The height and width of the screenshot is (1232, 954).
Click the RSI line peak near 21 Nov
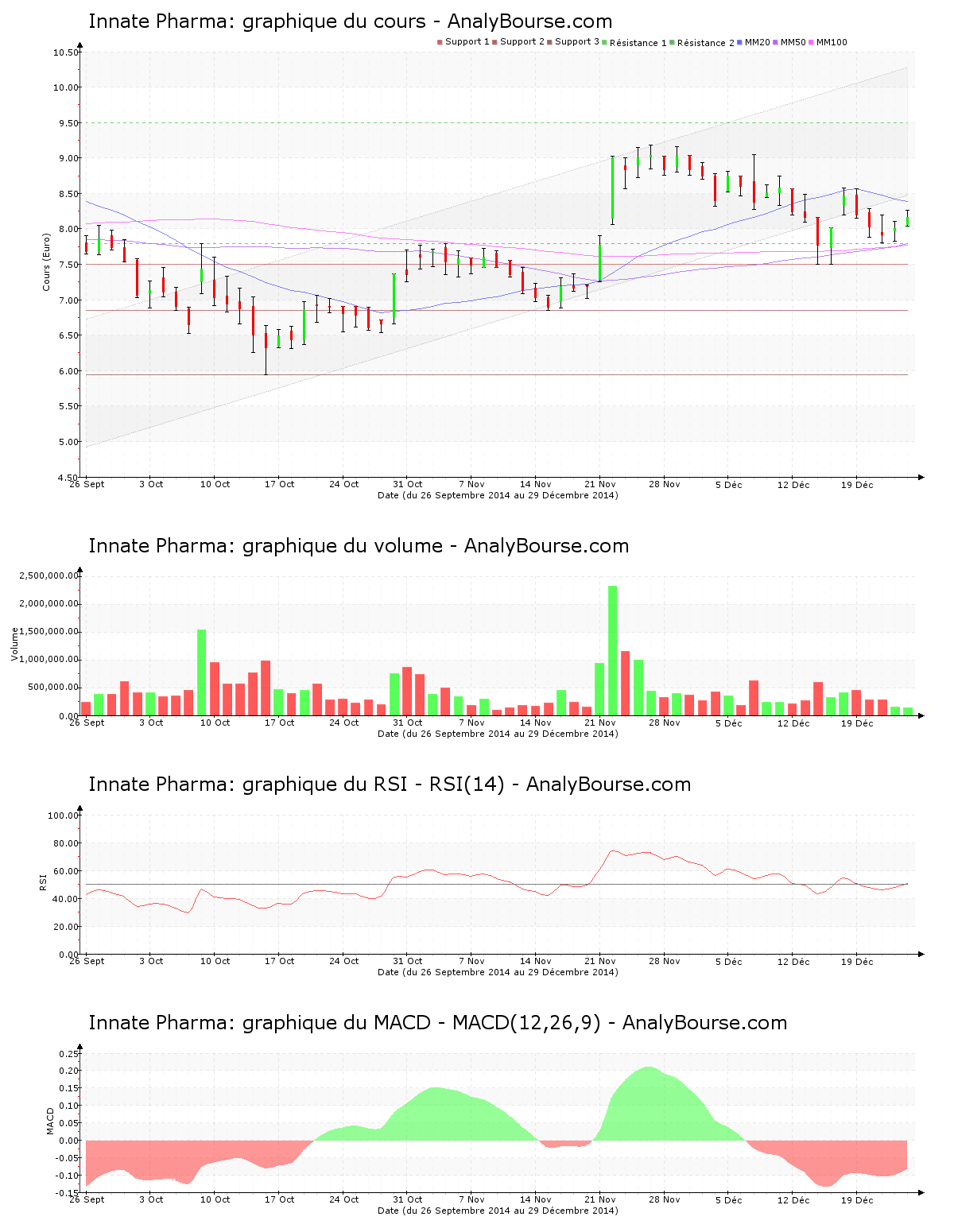(612, 851)
